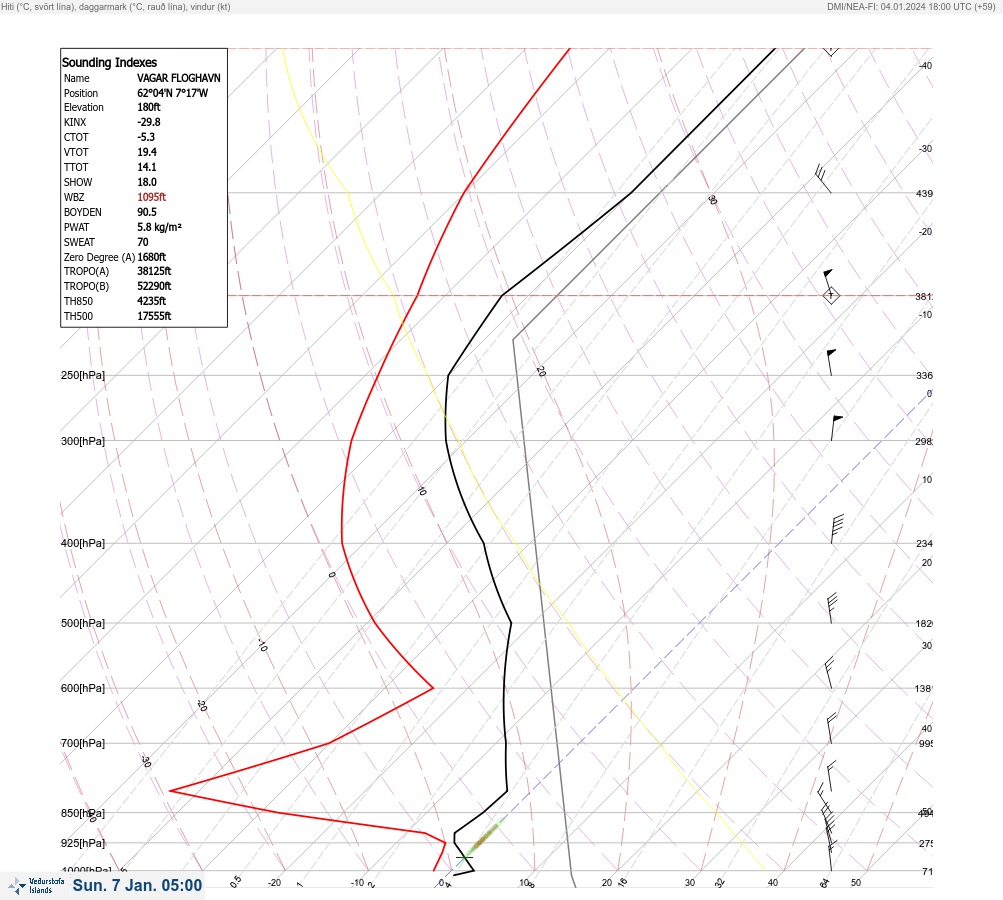Click the TH500 value 17555ft
Image resolution: width=1003 pixels, height=900 pixels.
(154, 316)
